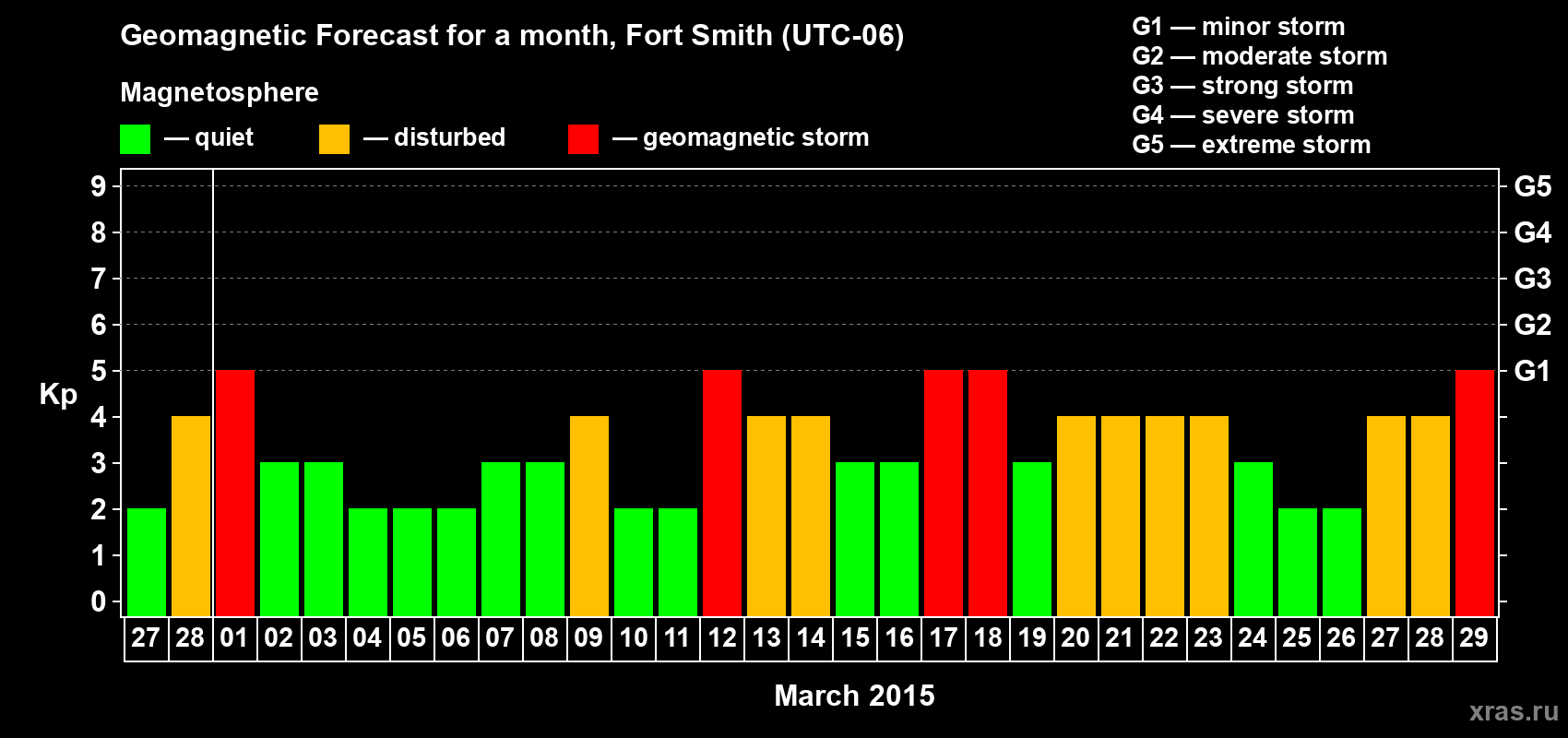Select the green bar for March 10
The height and width of the screenshot is (738, 1568).
[634, 563]
